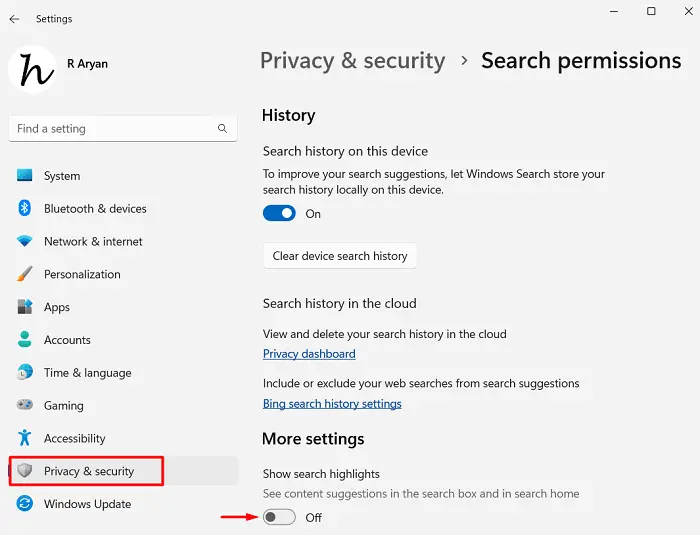The width and height of the screenshot is (700, 535).
Task: Click the Bluetooth & devices icon
Action: pyautogui.click(x=25, y=209)
